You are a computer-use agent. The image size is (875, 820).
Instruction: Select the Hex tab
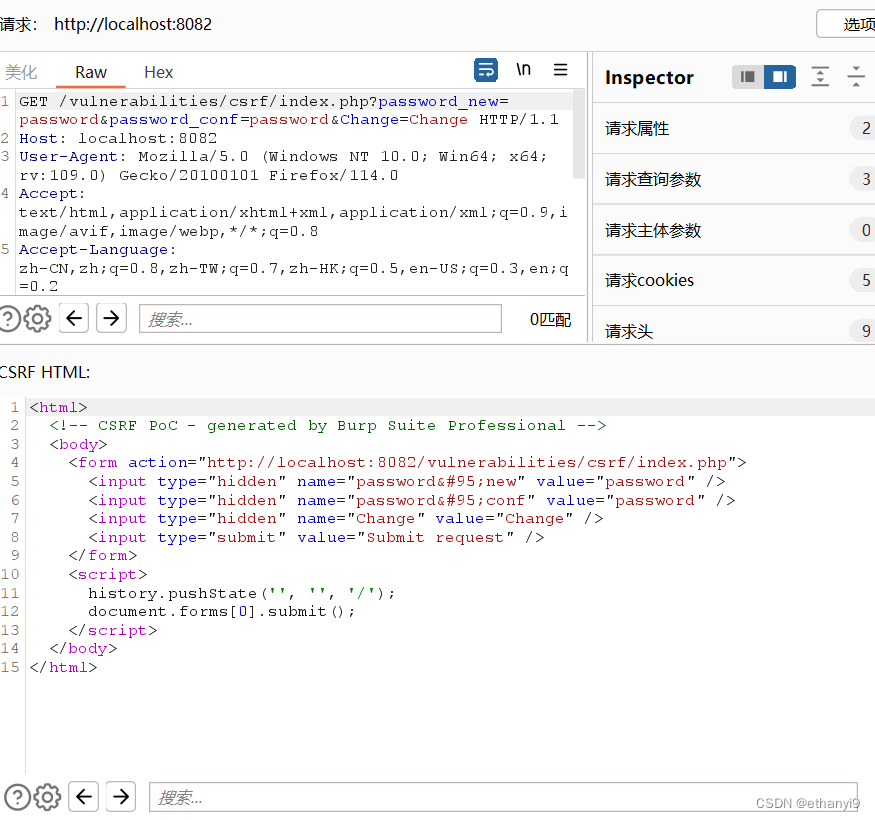[x=158, y=72]
